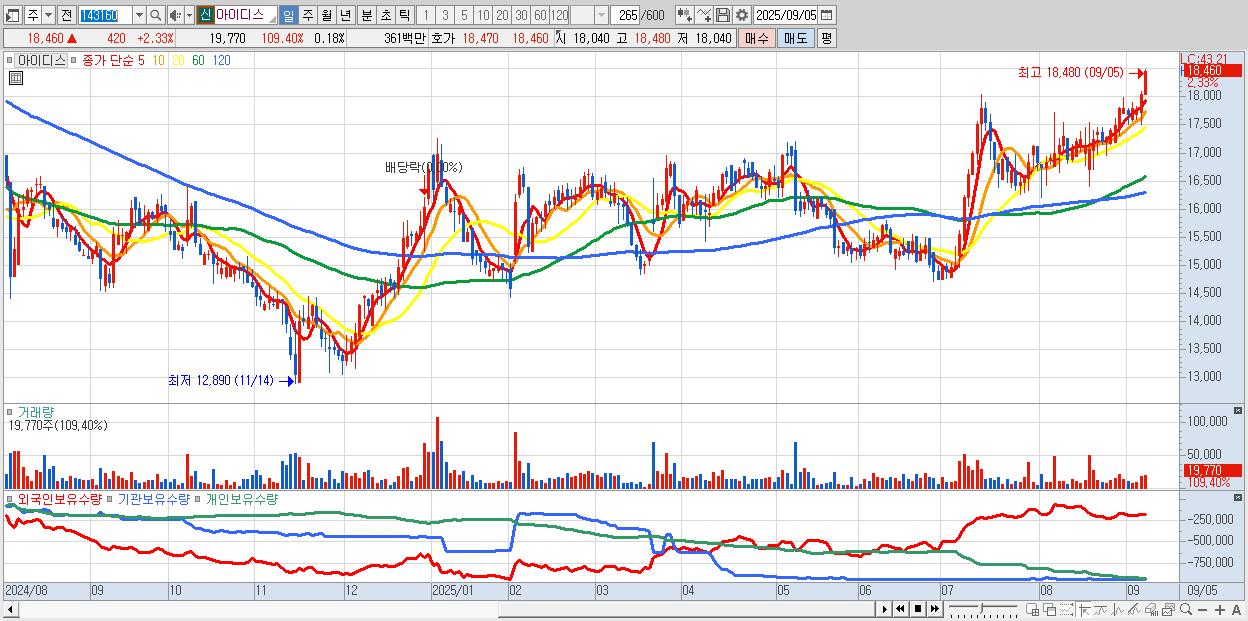Open the calendar date picker icon

[826, 15]
